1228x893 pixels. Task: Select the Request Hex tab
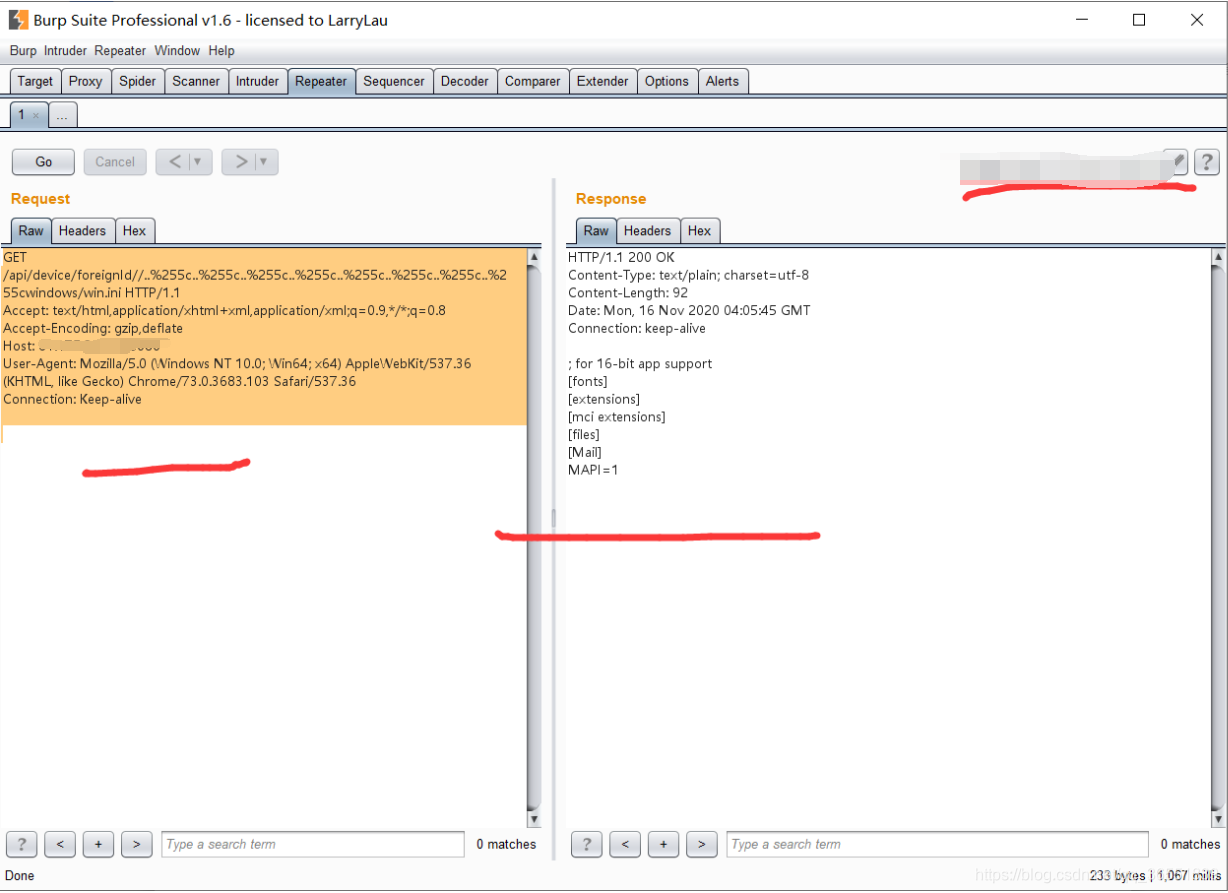tap(134, 231)
